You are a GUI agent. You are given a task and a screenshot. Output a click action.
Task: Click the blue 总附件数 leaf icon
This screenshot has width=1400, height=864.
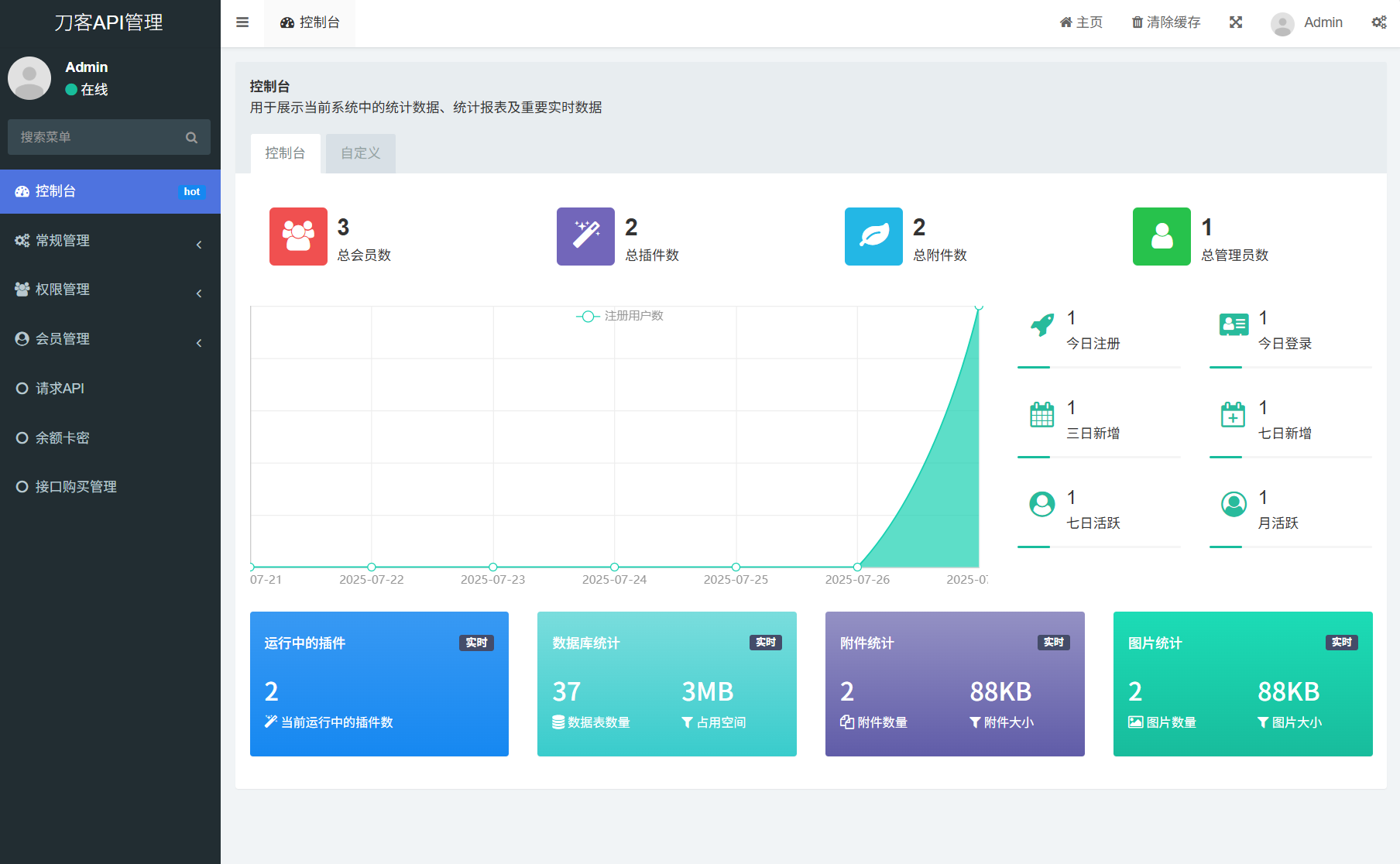[x=873, y=236]
